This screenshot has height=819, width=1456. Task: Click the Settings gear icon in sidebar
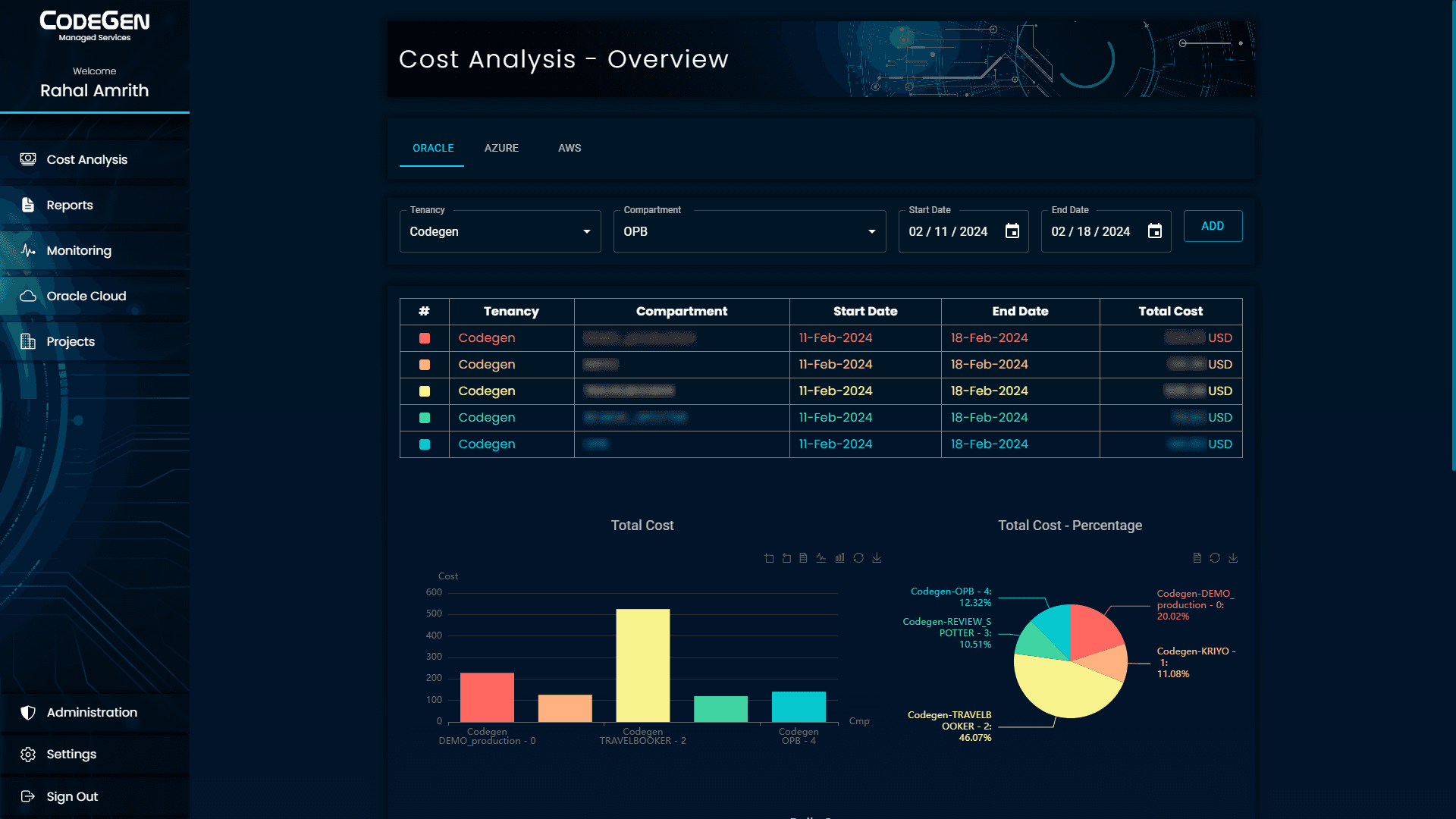click(x=28, y=755)
